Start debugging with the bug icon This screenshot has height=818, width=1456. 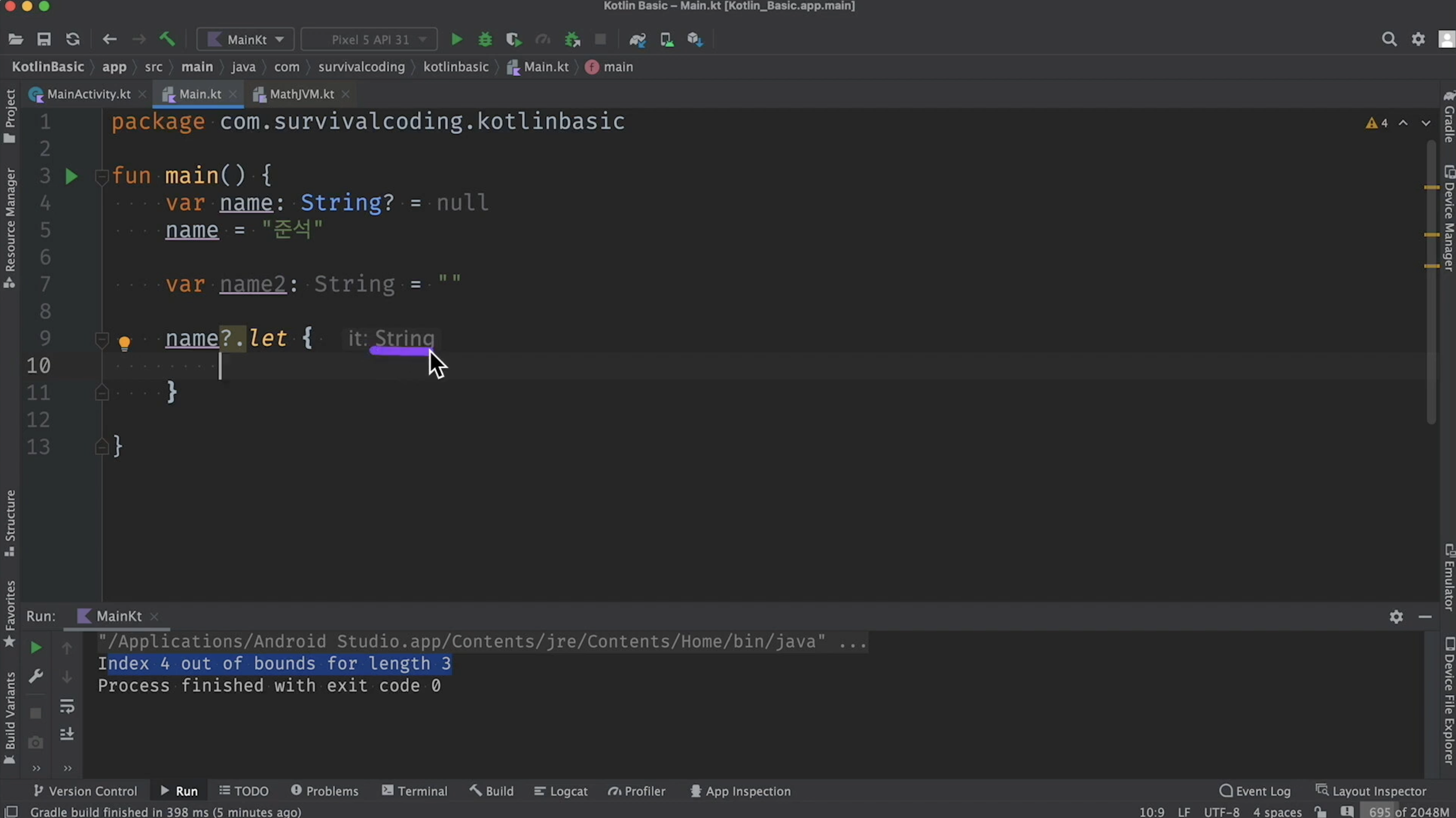485,39
